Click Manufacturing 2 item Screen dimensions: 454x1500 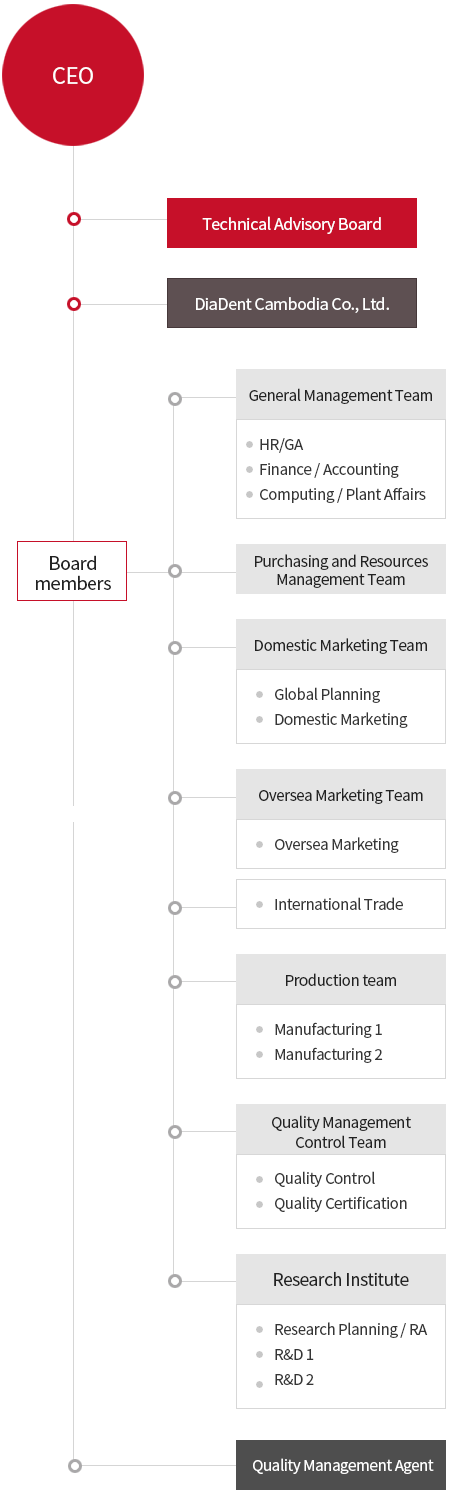[x=328, y=1054]
